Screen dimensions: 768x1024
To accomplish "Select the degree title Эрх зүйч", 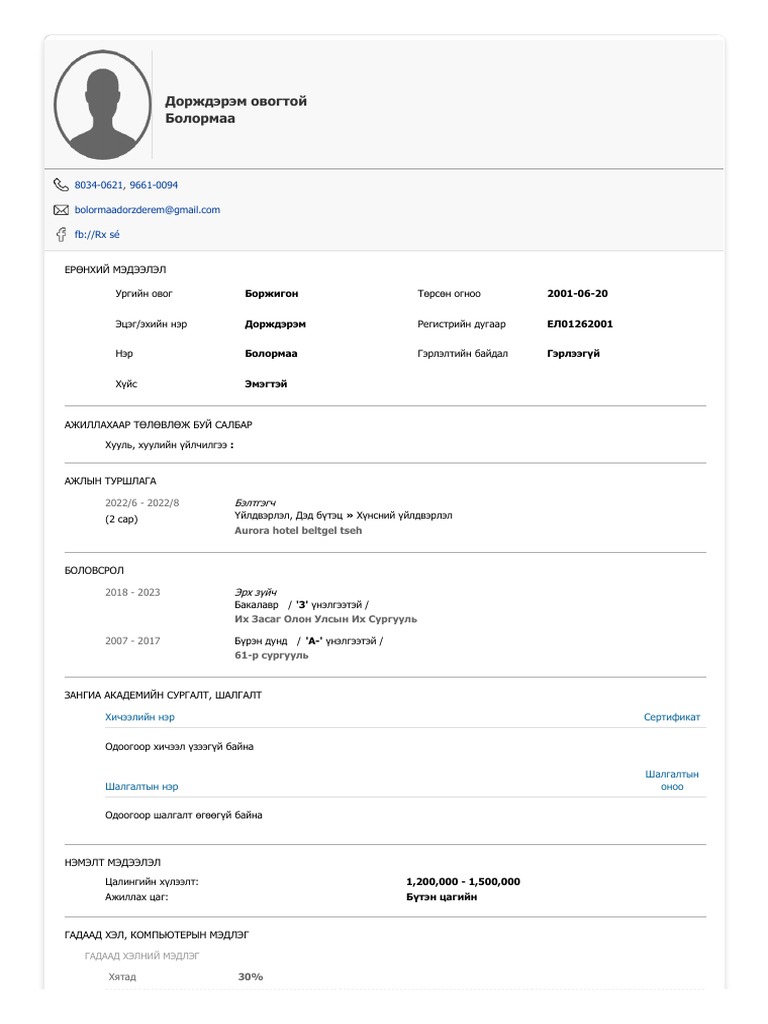I will [x=255, y=592].
